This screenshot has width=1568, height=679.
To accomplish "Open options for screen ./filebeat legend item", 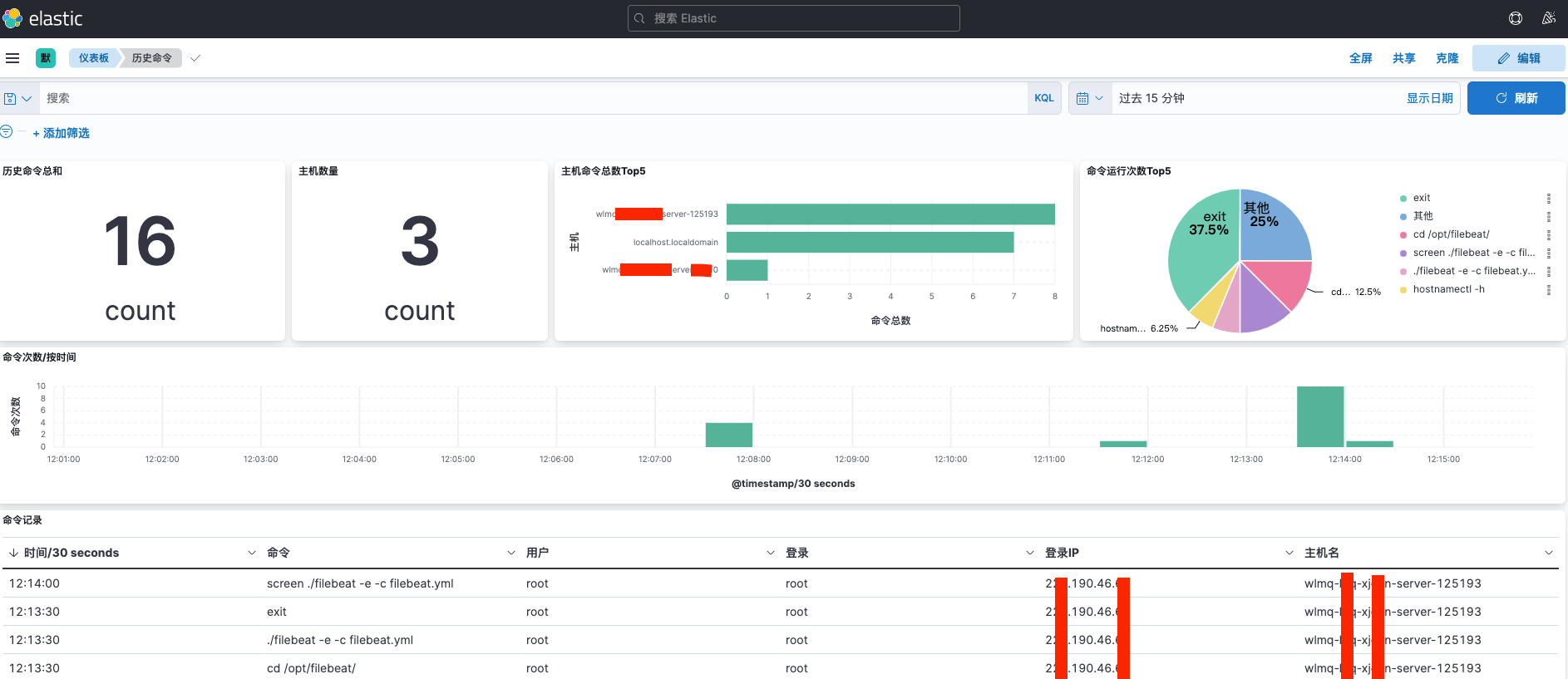I will (x=1548, y=253).
